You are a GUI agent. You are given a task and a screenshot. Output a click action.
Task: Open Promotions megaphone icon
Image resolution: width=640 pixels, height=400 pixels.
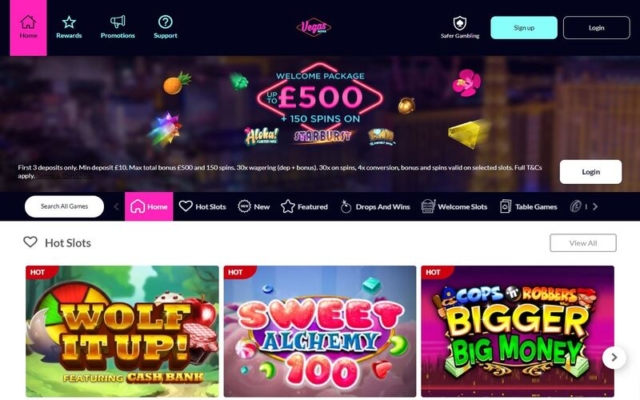[118, 22]
